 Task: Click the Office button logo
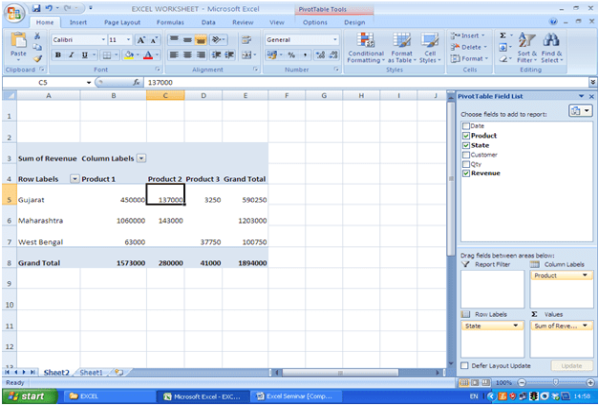pos(12,11)
